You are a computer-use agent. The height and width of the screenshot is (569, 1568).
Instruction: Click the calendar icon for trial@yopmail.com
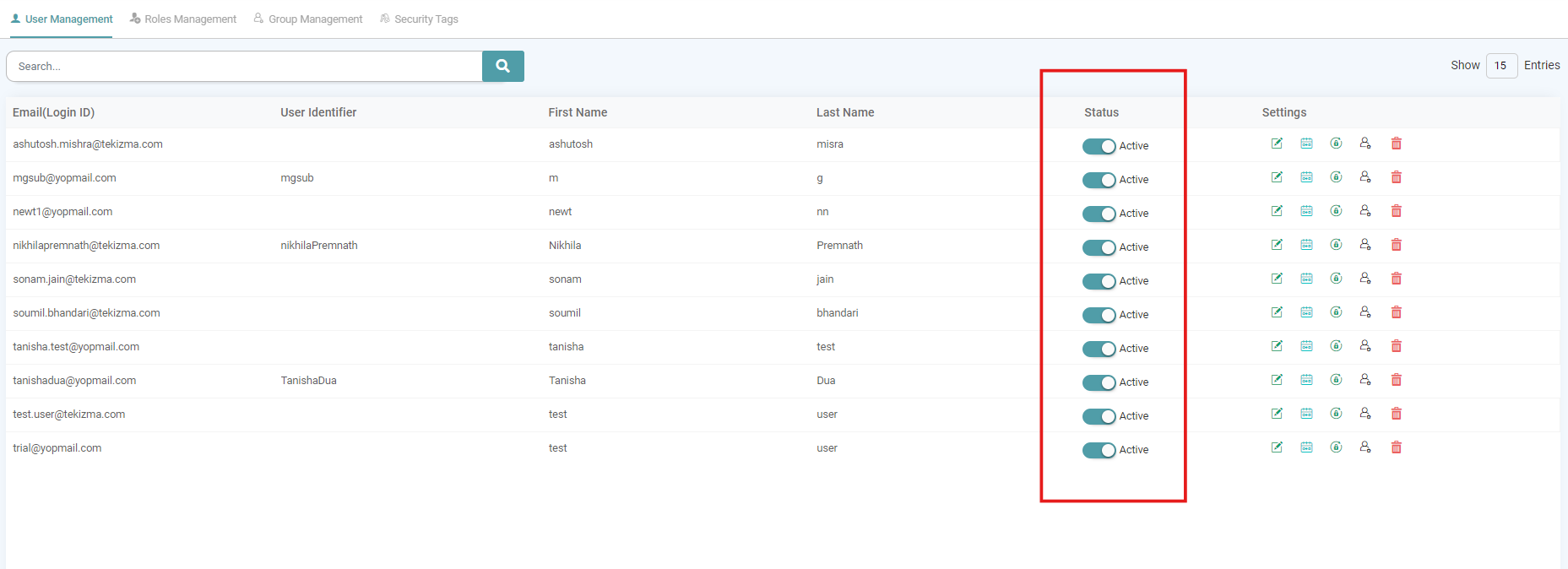tap(1306, 447)
